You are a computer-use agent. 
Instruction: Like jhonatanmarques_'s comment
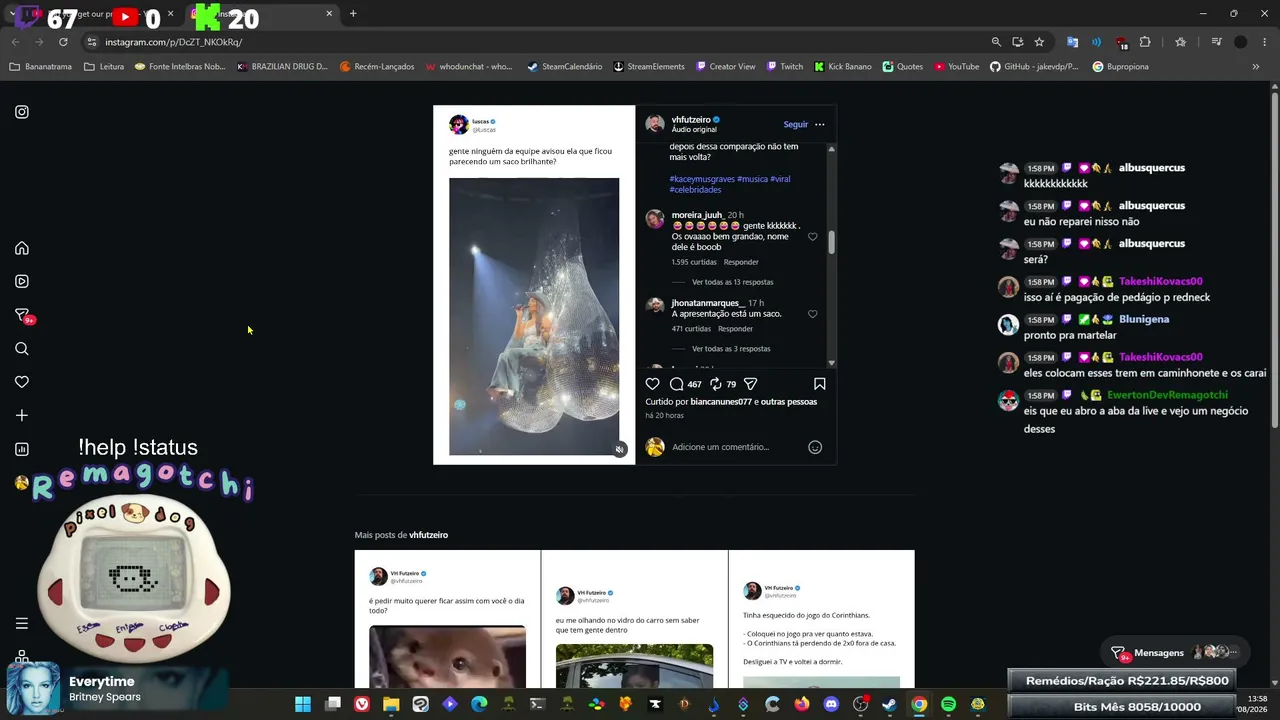tap(812, 314)
